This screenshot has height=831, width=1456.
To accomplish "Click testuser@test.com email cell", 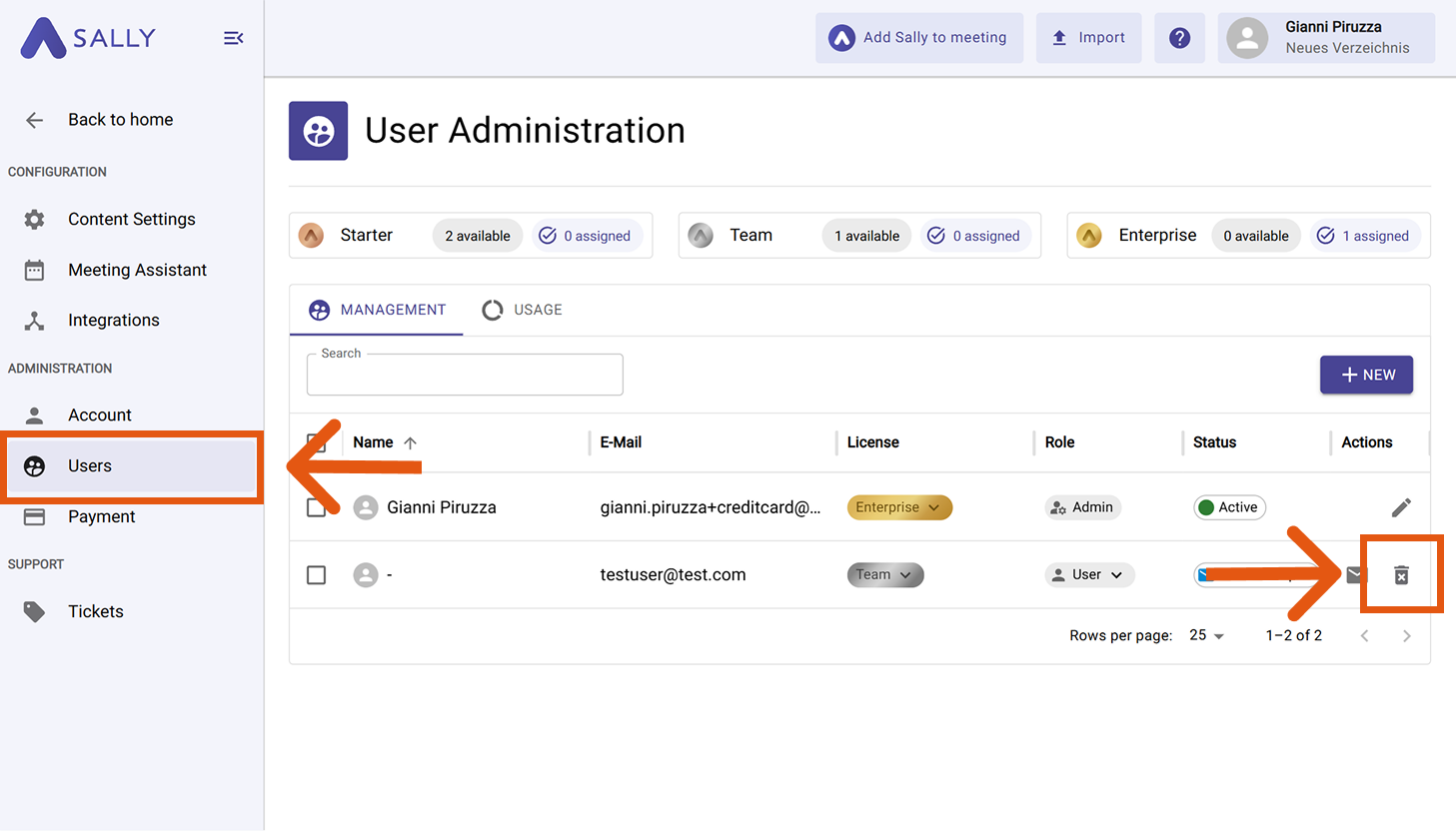I will (673, 575).
